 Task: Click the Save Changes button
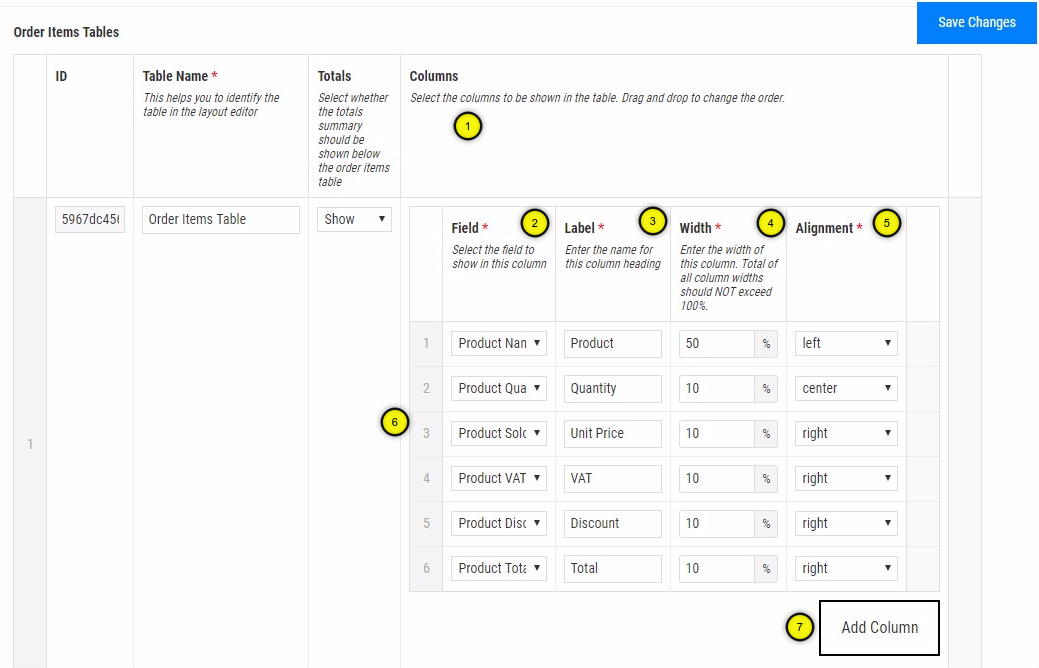[x=976, y=22]
